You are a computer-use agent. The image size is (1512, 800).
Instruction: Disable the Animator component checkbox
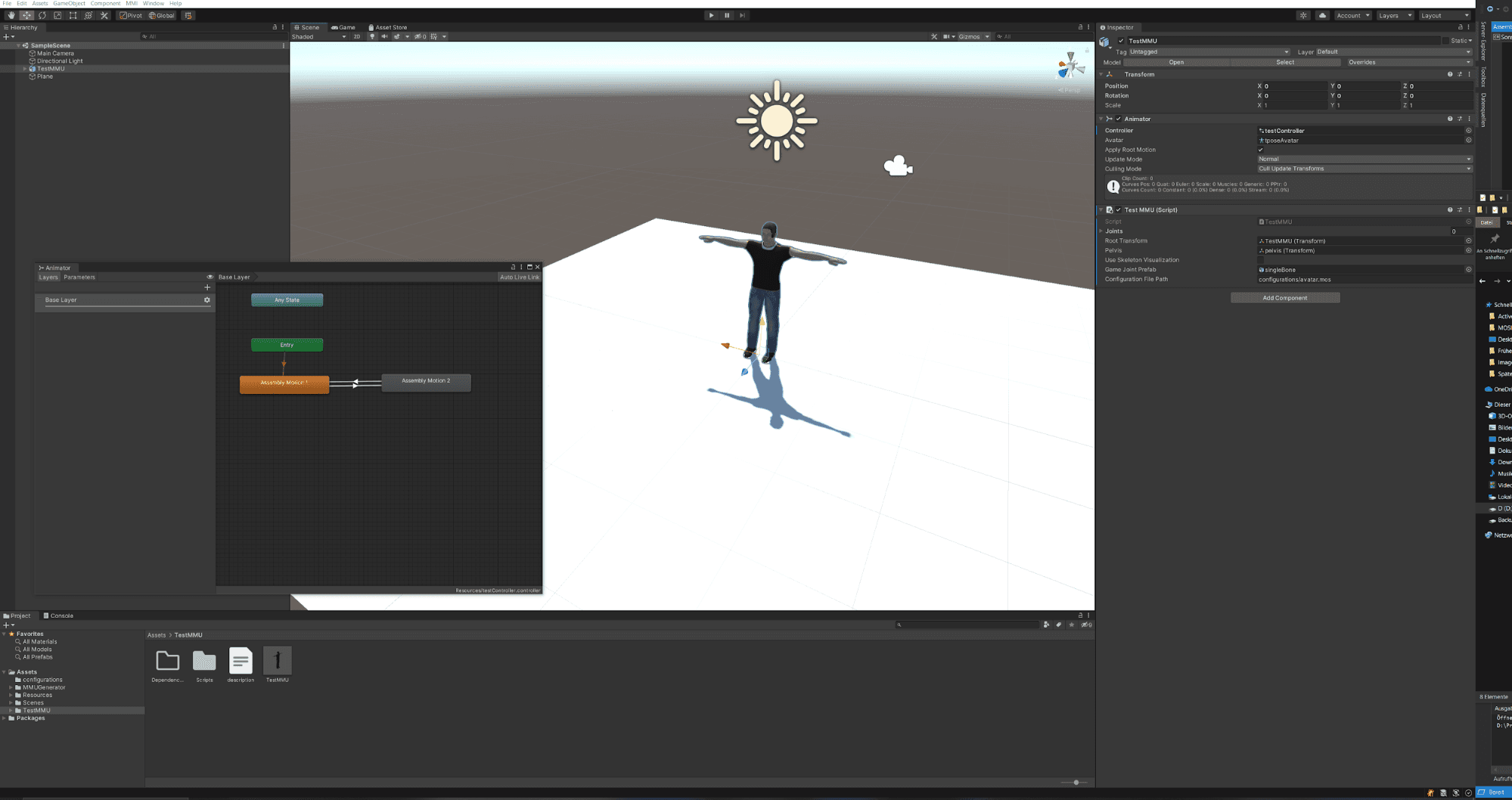[1119, 119]
